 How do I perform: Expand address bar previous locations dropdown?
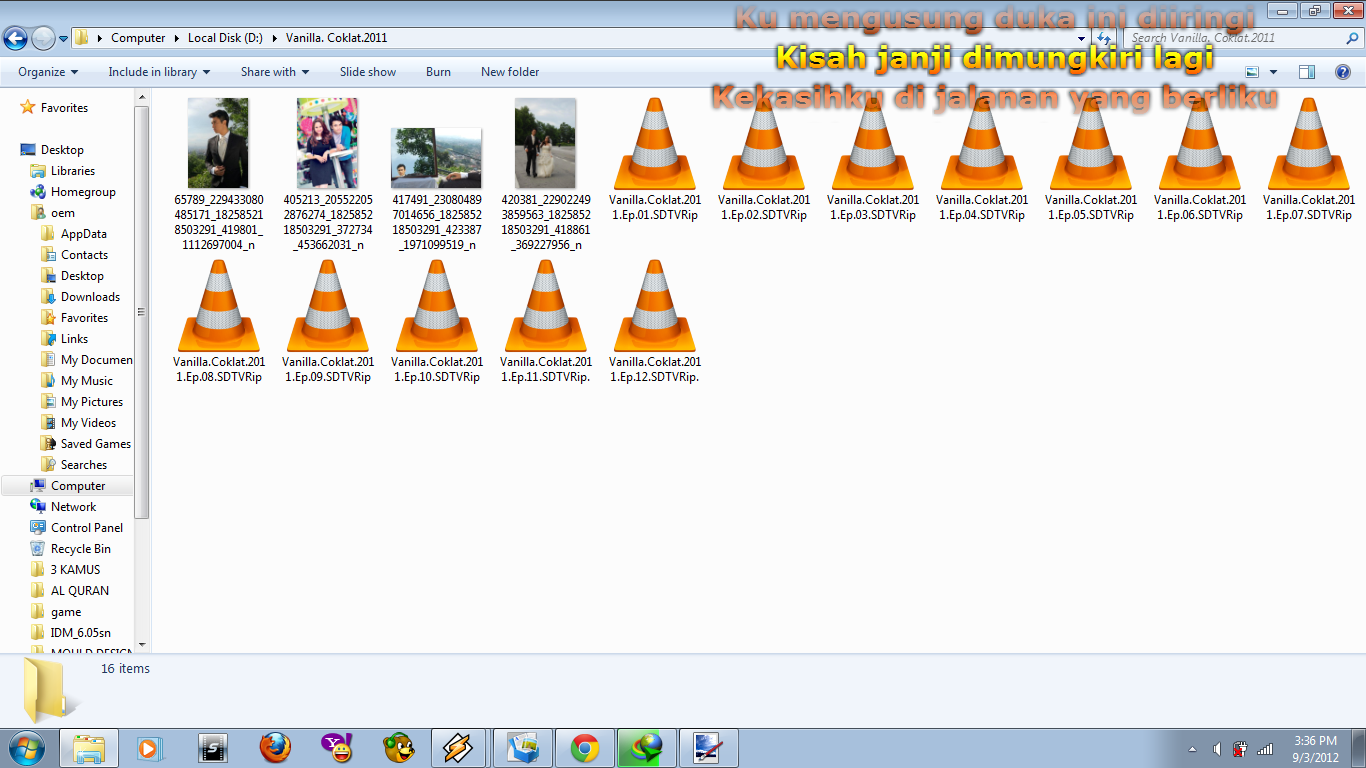tap(1082, 38)
